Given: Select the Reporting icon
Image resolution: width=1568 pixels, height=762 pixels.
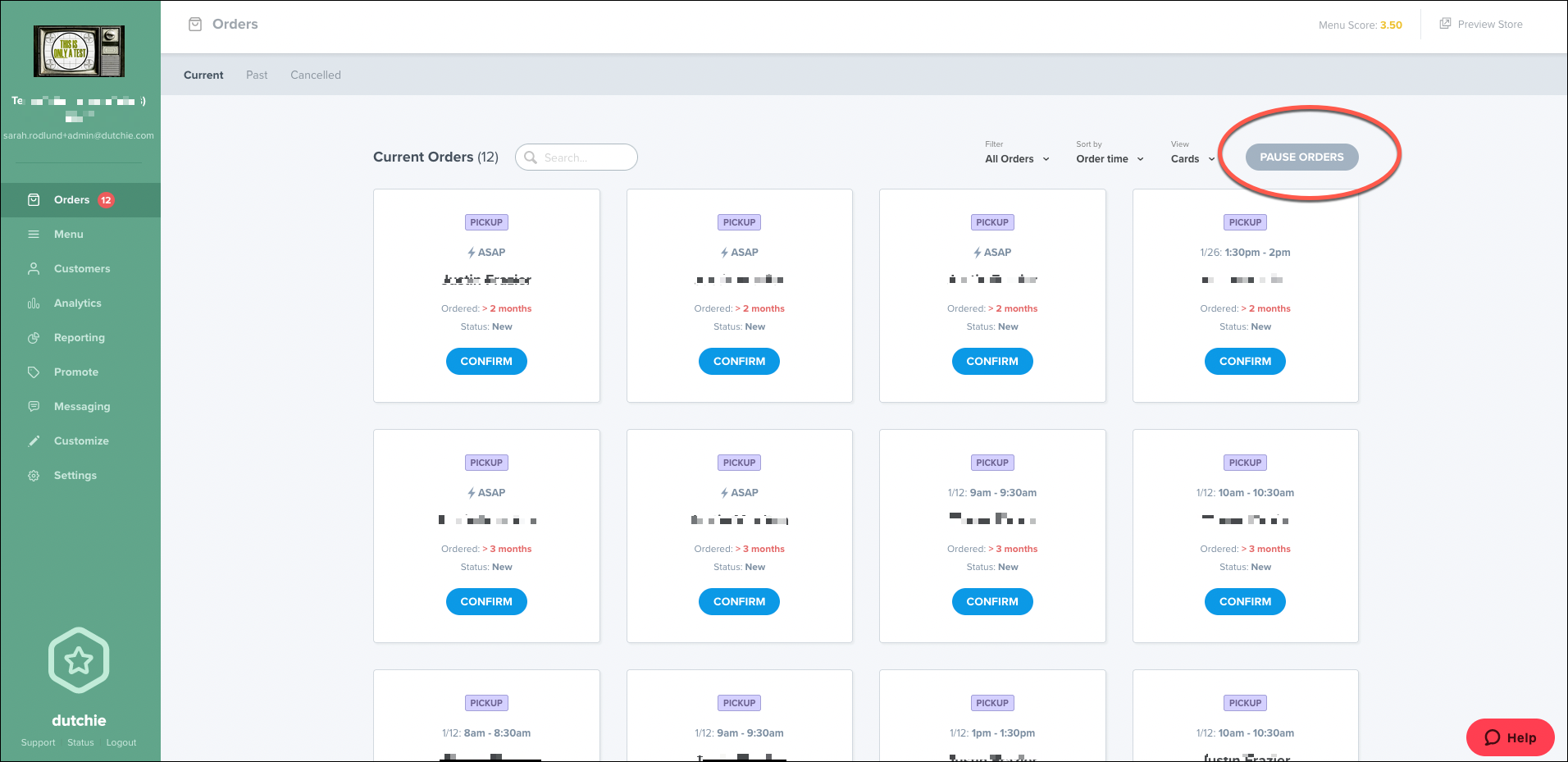Looking at the screenshot, I should (x=33, y=337).
